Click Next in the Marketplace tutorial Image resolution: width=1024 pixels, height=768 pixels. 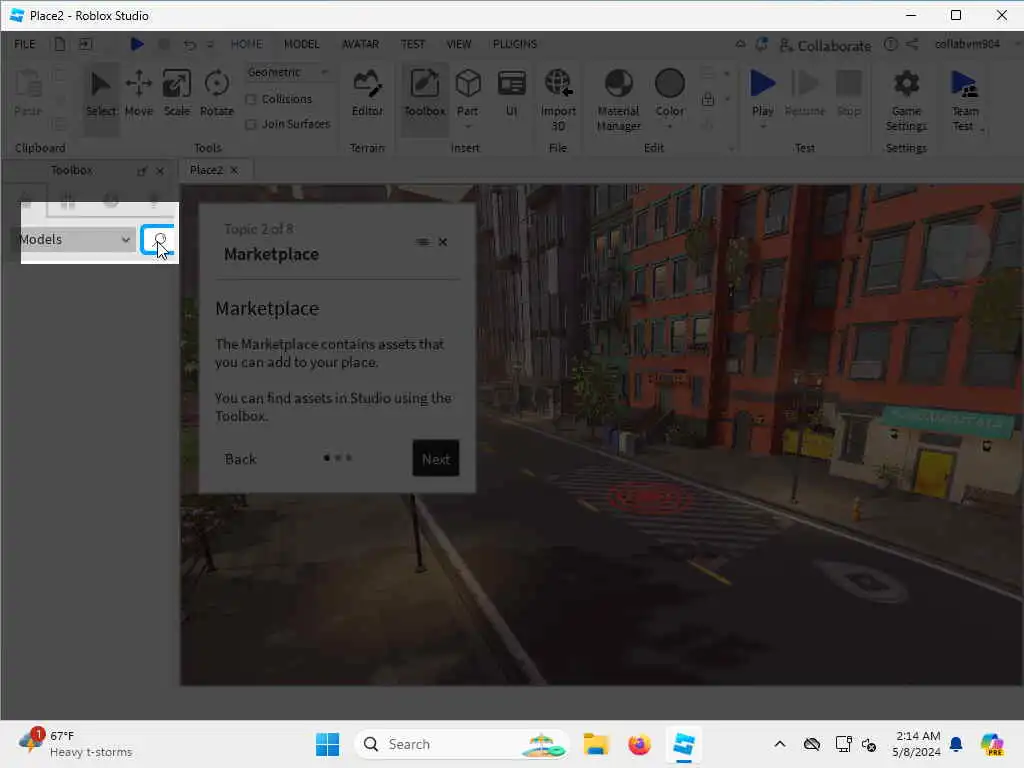436,458
